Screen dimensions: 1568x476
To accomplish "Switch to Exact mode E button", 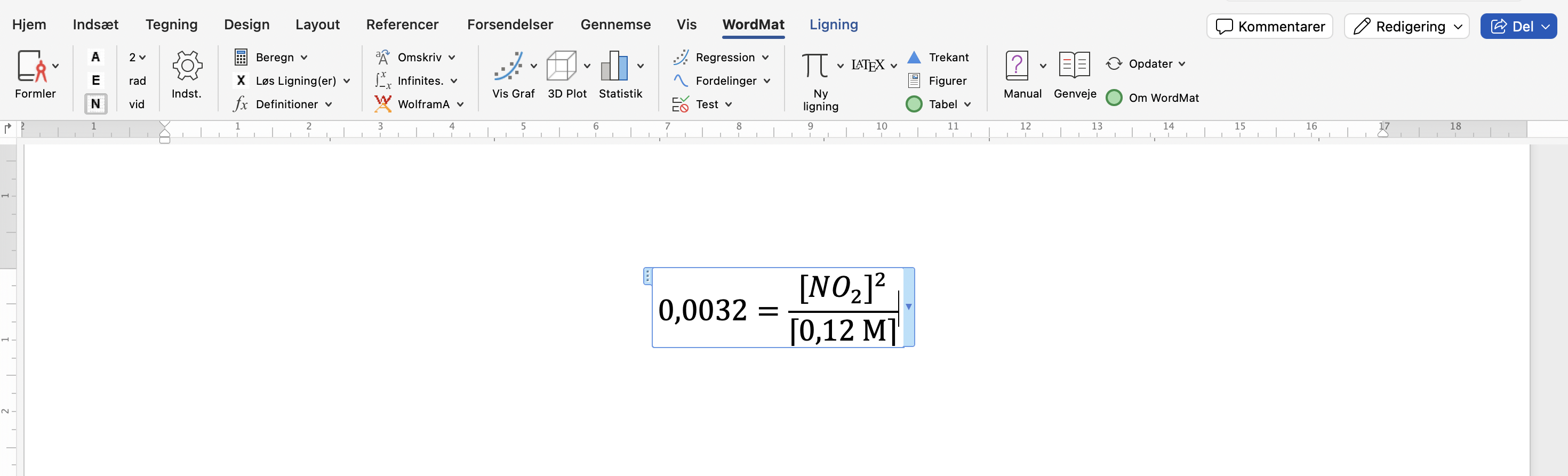I will pyautogui.click(x=95, y=80).
